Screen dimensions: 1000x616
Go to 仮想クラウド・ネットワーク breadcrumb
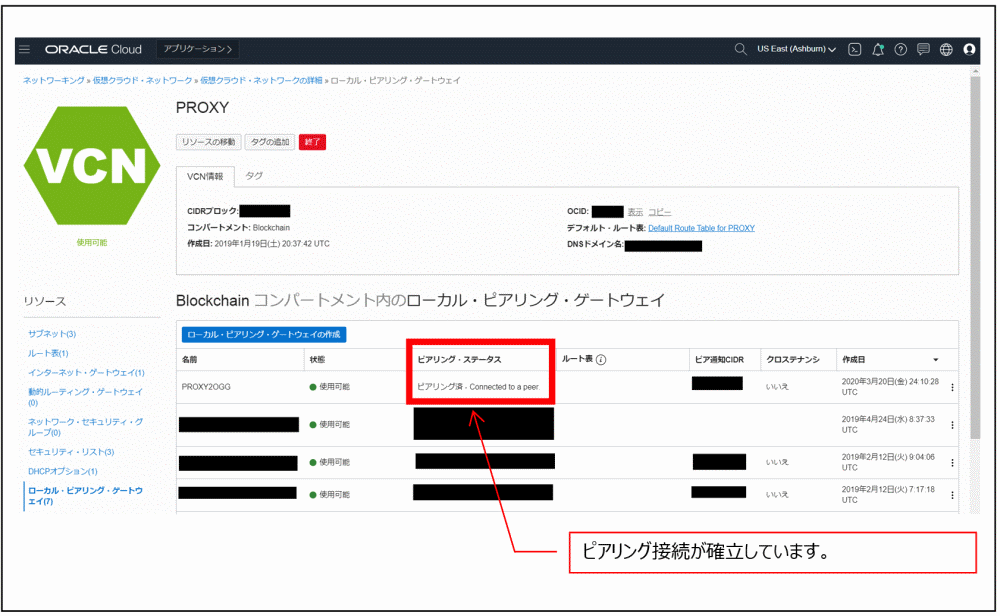[142, 80]
